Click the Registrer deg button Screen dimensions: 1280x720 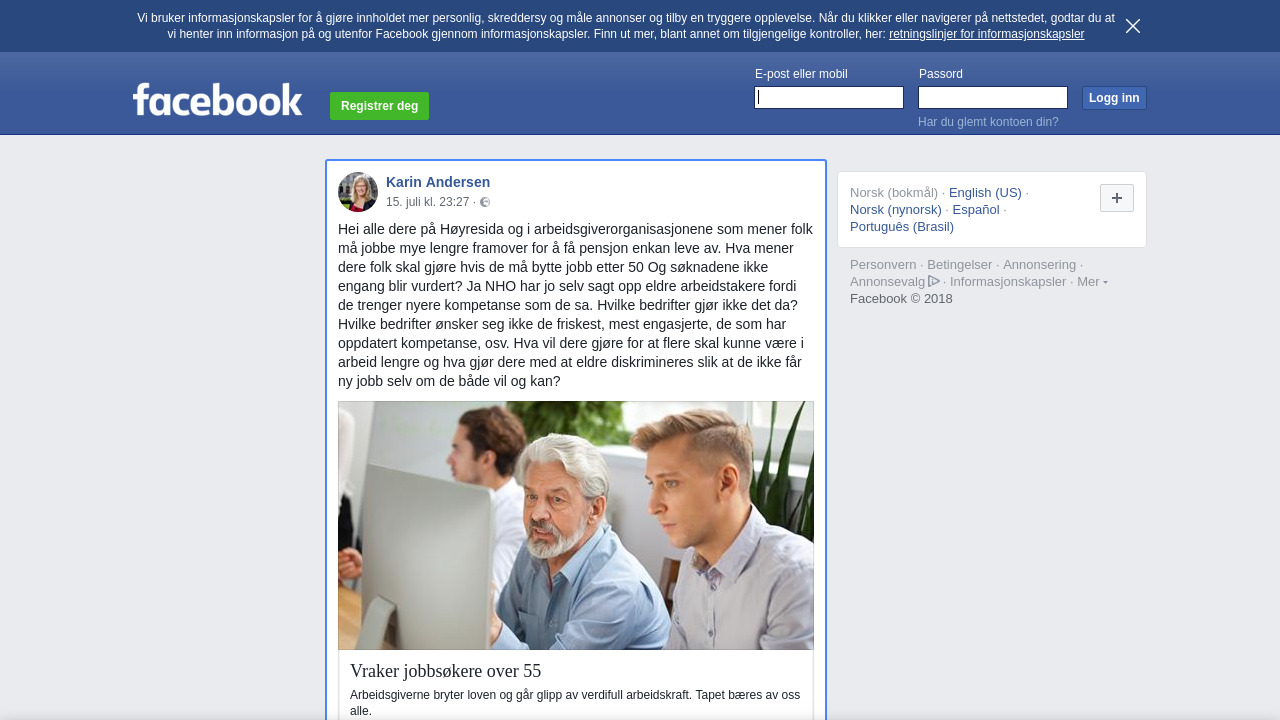[x=379, y=106]
